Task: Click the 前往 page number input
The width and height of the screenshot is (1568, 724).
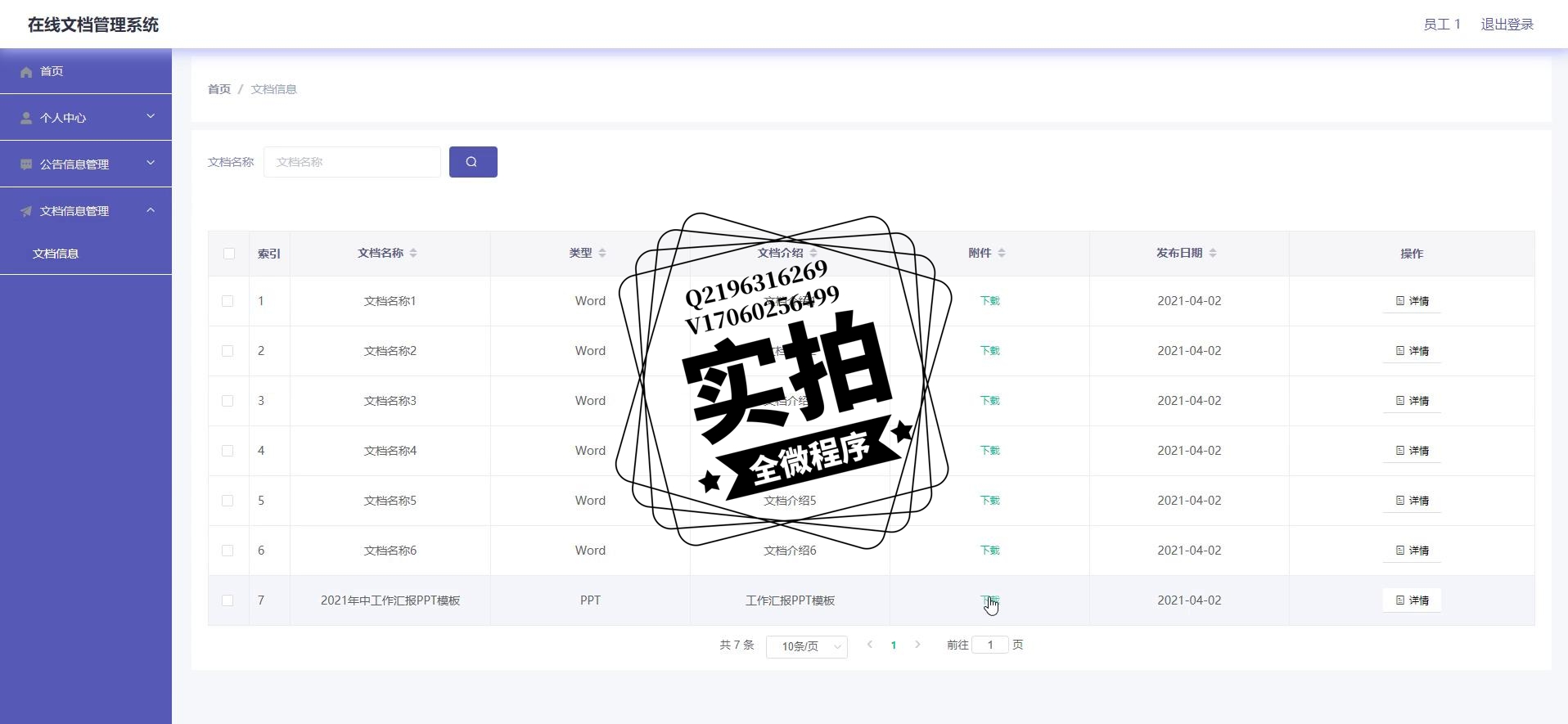Action: tap(989, 645)
